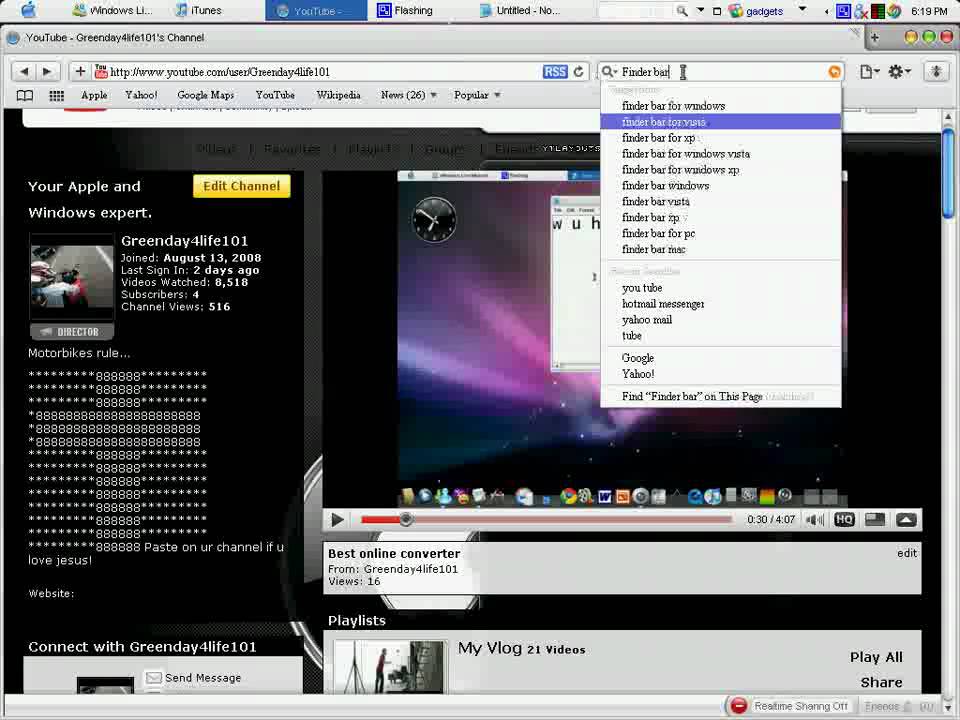Mute the video with speaker icon
The width and height of the screenshot is (960, 720).
(x=814, y=520)
